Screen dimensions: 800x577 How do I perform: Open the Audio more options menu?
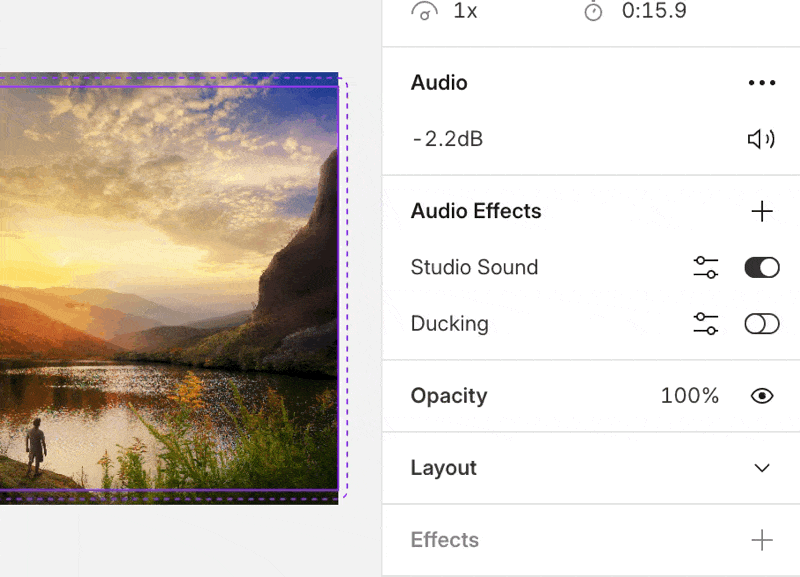pyautogui.click(x=762, y=82)
